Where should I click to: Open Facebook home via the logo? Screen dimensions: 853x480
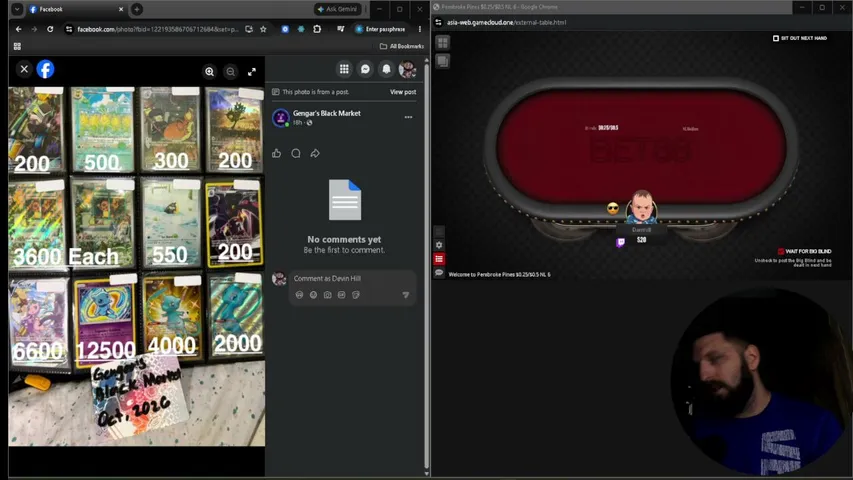46,69
